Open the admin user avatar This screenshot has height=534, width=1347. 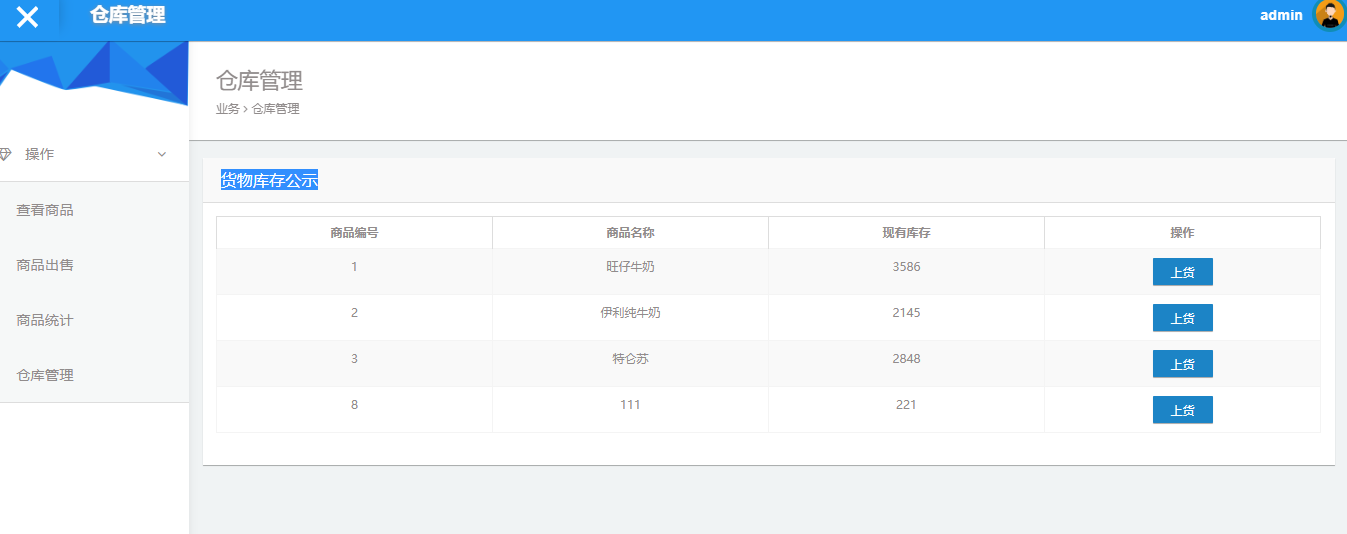tap(1329, 15)
